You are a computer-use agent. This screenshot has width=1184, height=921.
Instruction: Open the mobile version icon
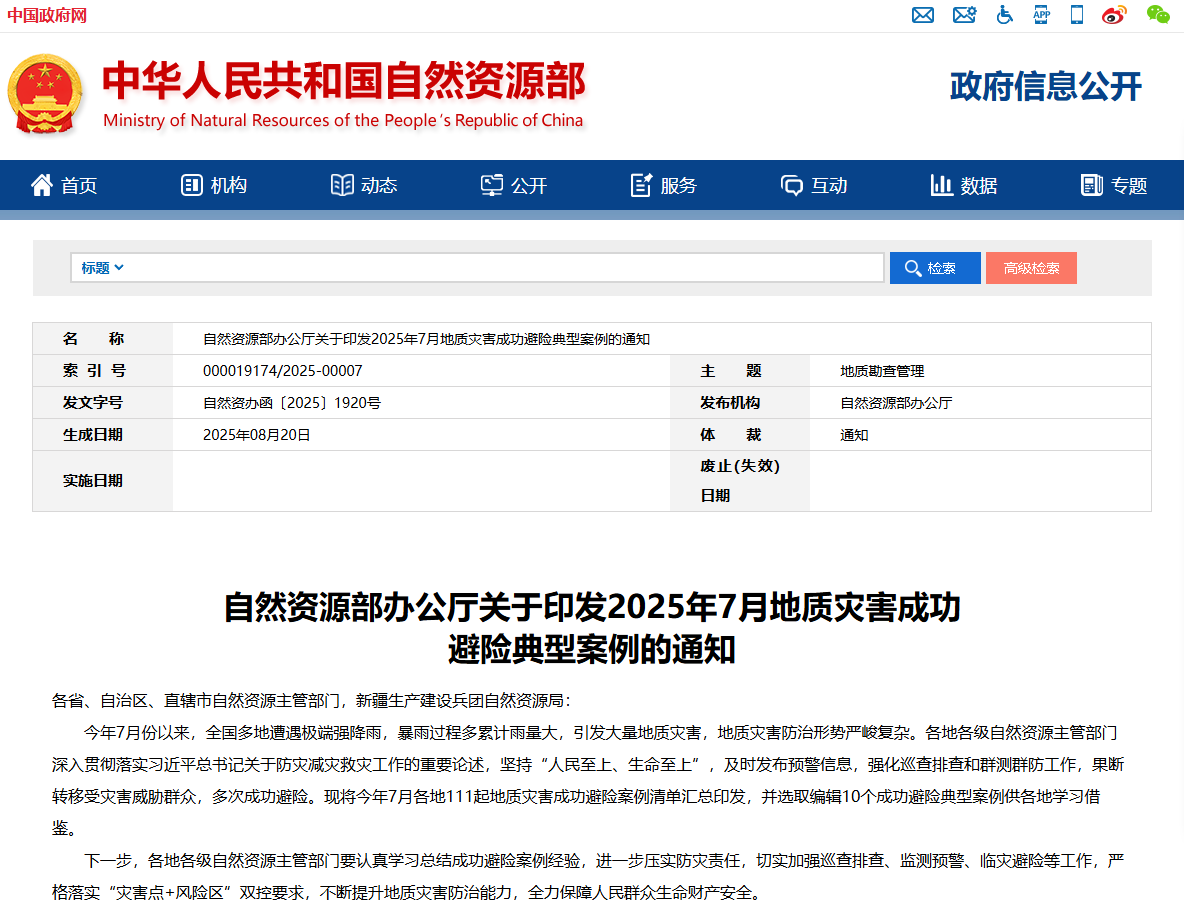click(1077, 15)
